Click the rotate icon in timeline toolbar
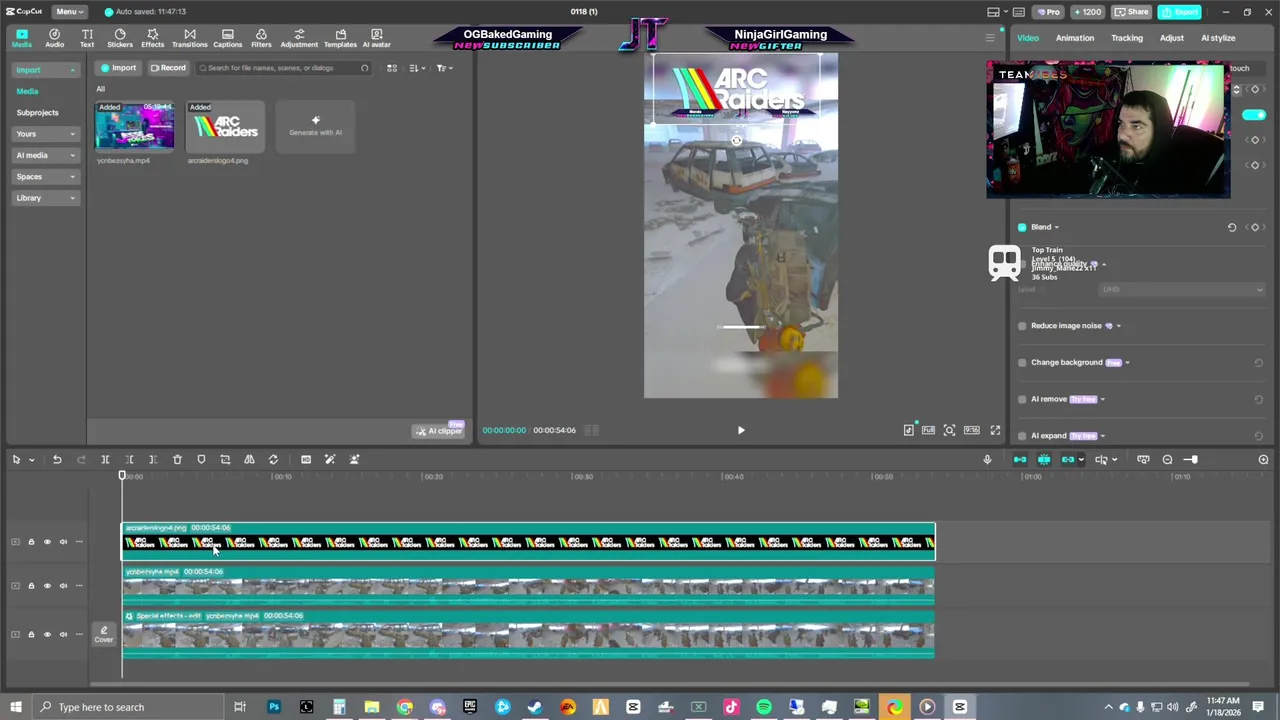This screenshot has height=720, width=1280. [273, 459]
